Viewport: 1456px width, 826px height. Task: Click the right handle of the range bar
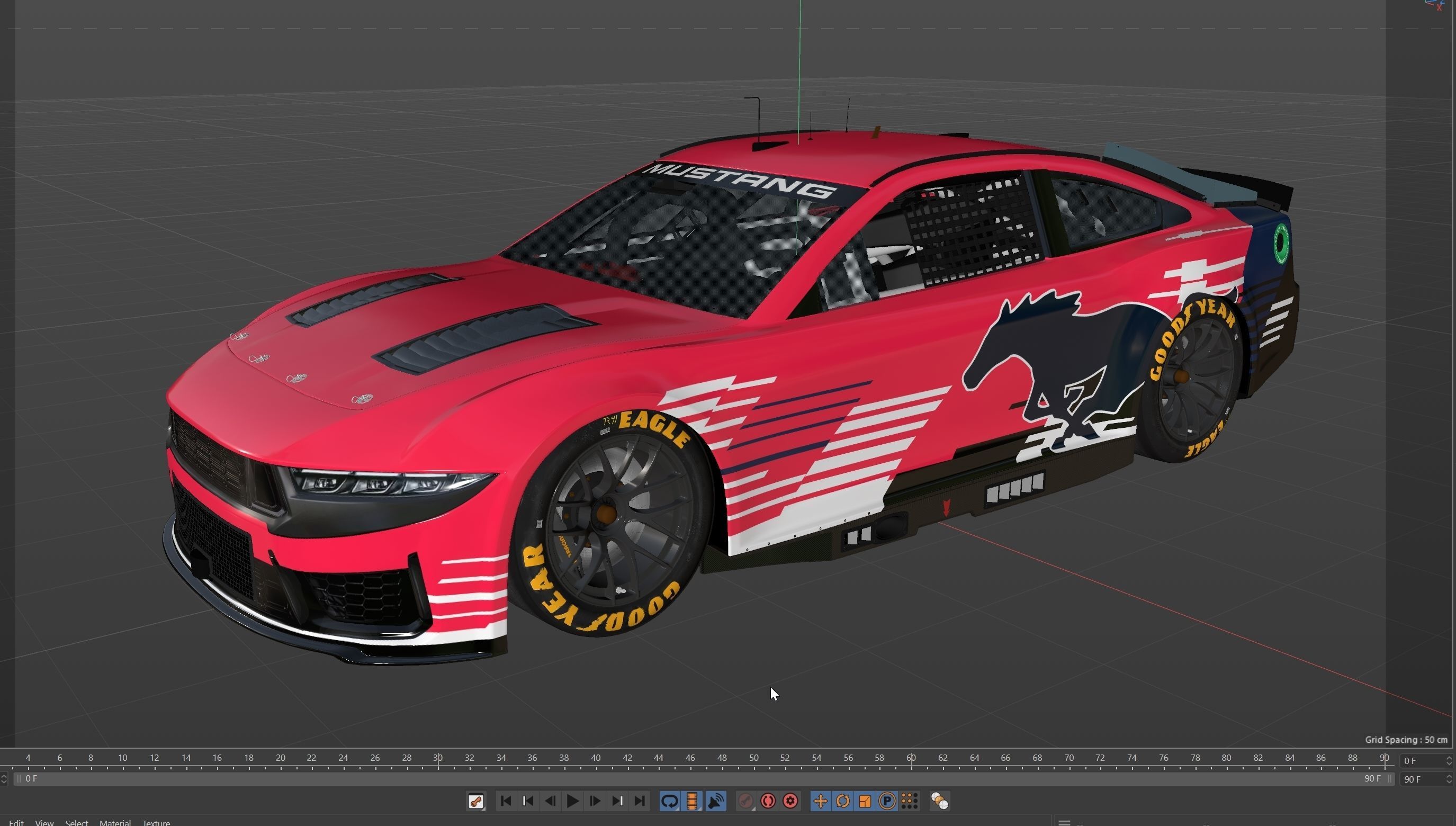(x=1389, y=778)
